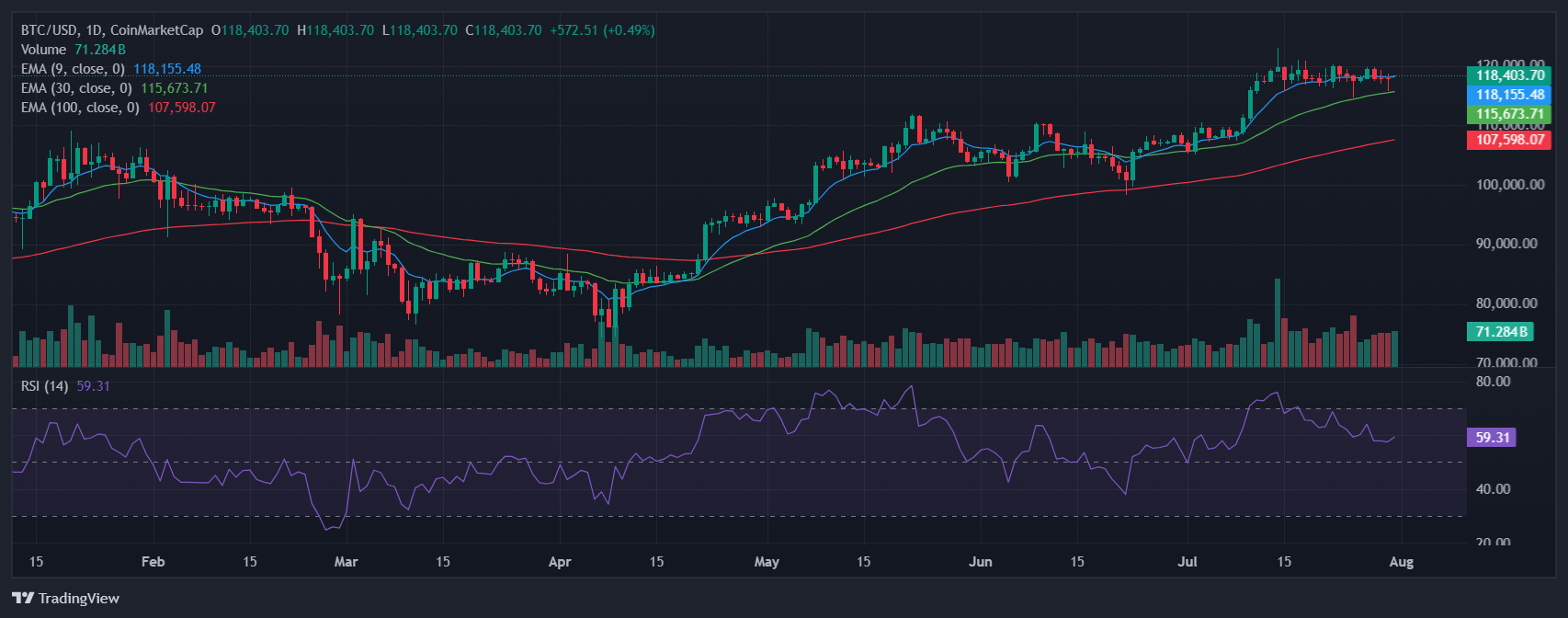Click the RSI (14) indicator label
The image size is (1568, 618).
[x=44, y=386]
